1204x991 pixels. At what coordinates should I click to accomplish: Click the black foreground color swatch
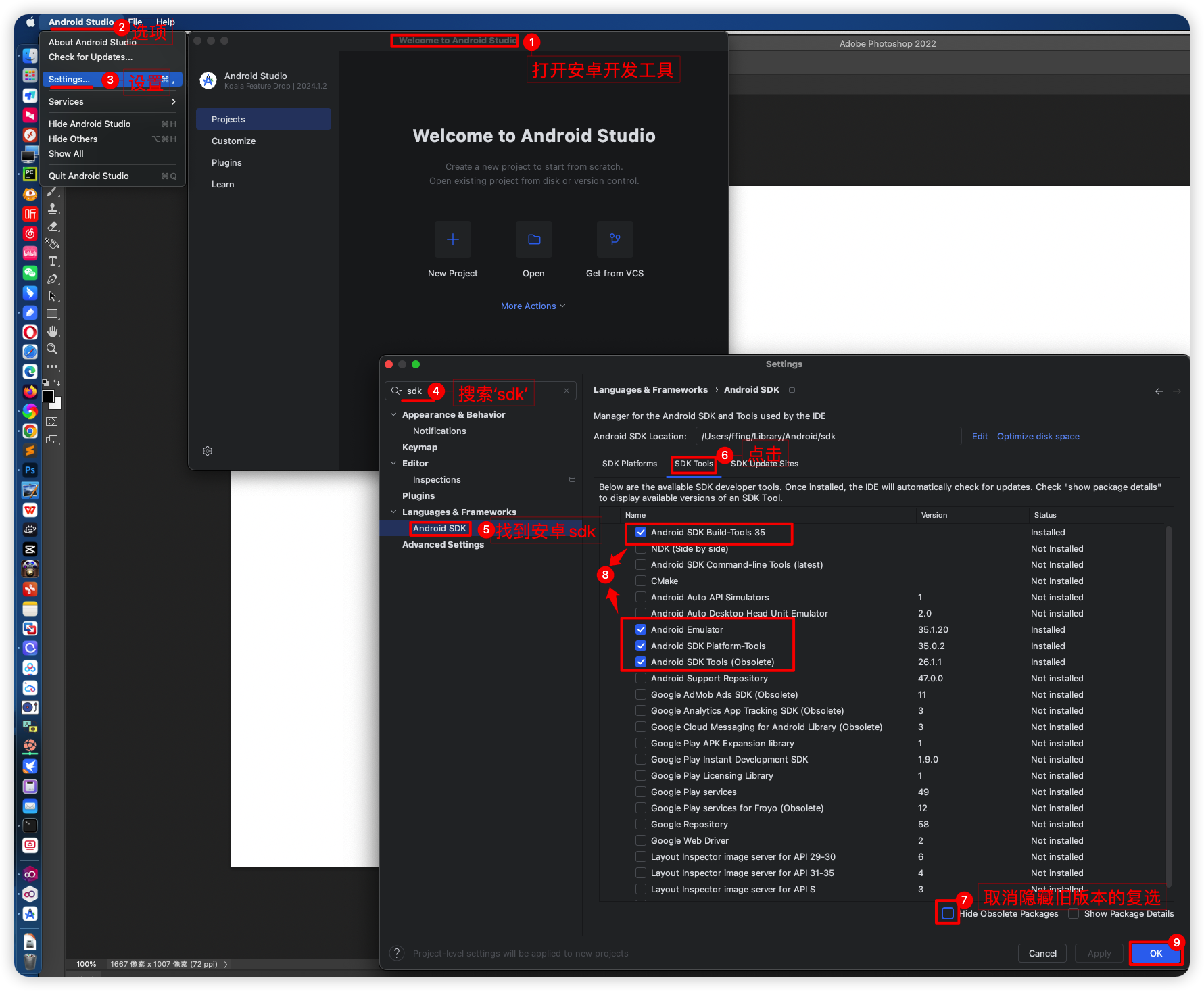(48, 396)
